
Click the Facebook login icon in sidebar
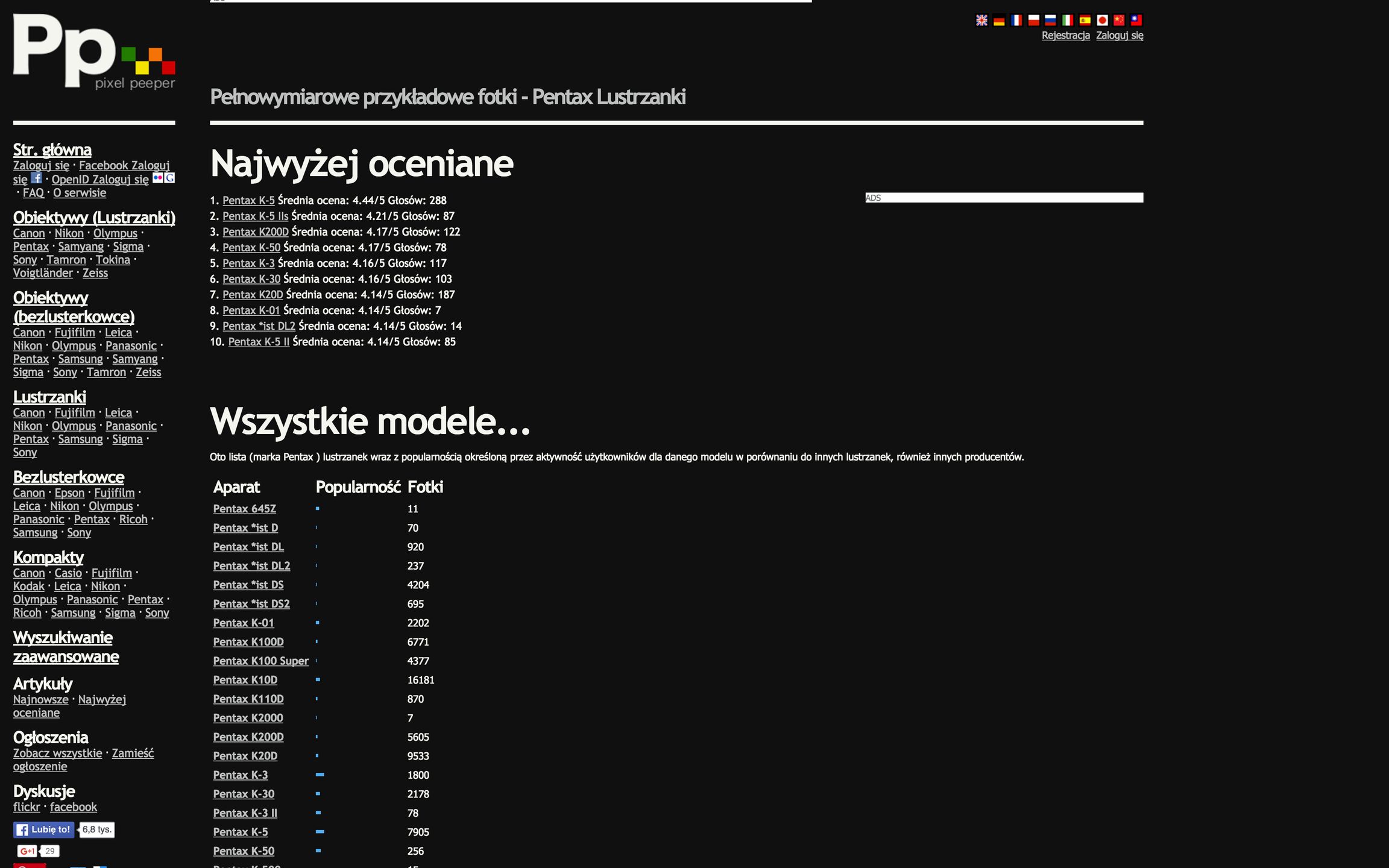(x=36, y=178)
